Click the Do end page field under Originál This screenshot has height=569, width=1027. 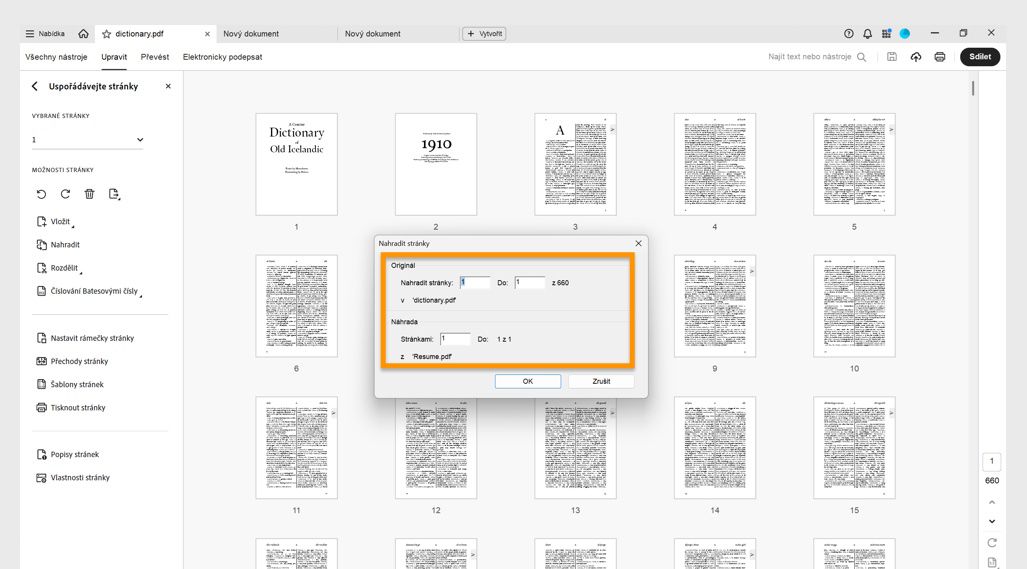point(530,283)
